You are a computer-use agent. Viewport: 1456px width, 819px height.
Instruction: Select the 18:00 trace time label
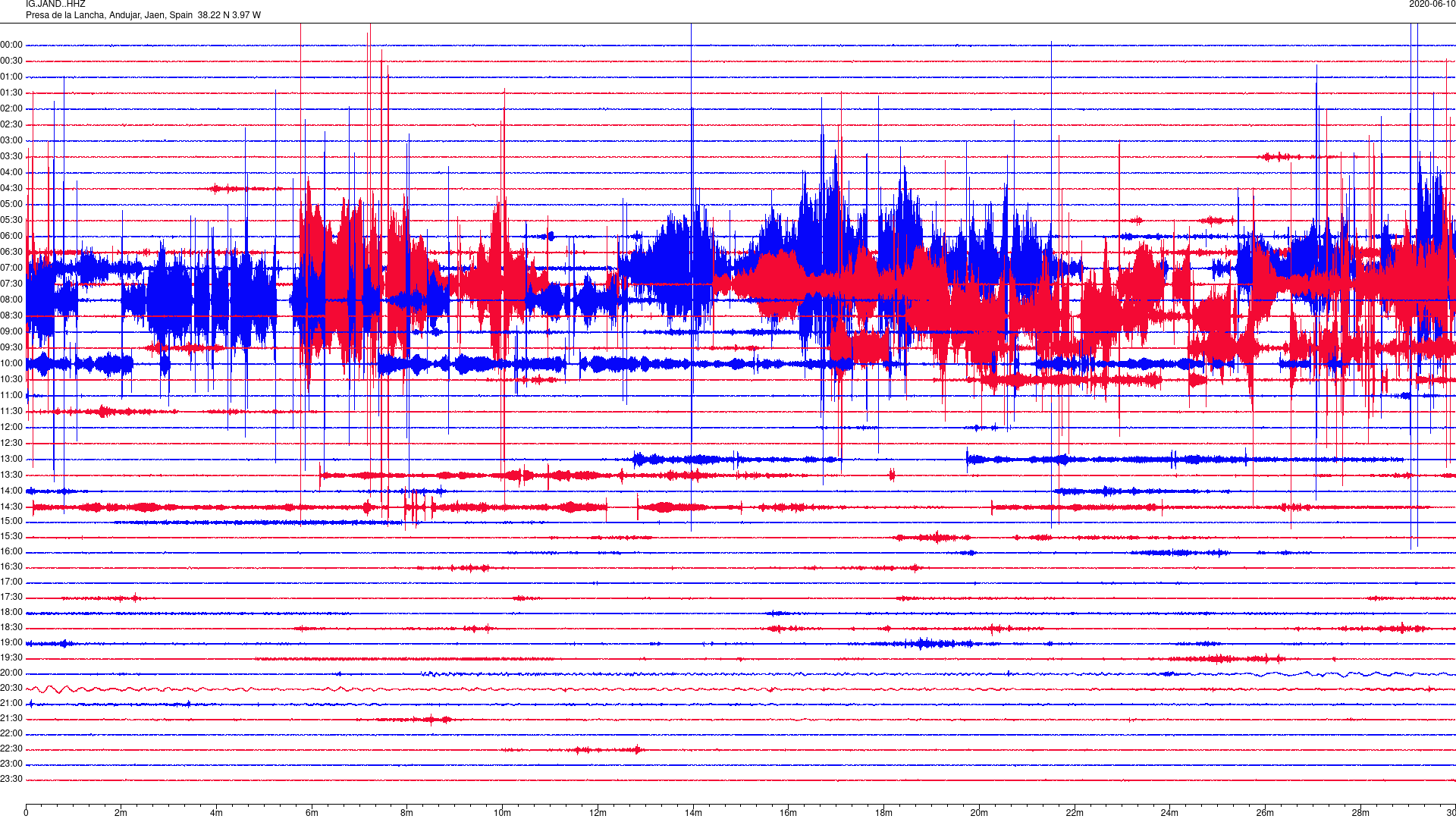click(11, 613)
